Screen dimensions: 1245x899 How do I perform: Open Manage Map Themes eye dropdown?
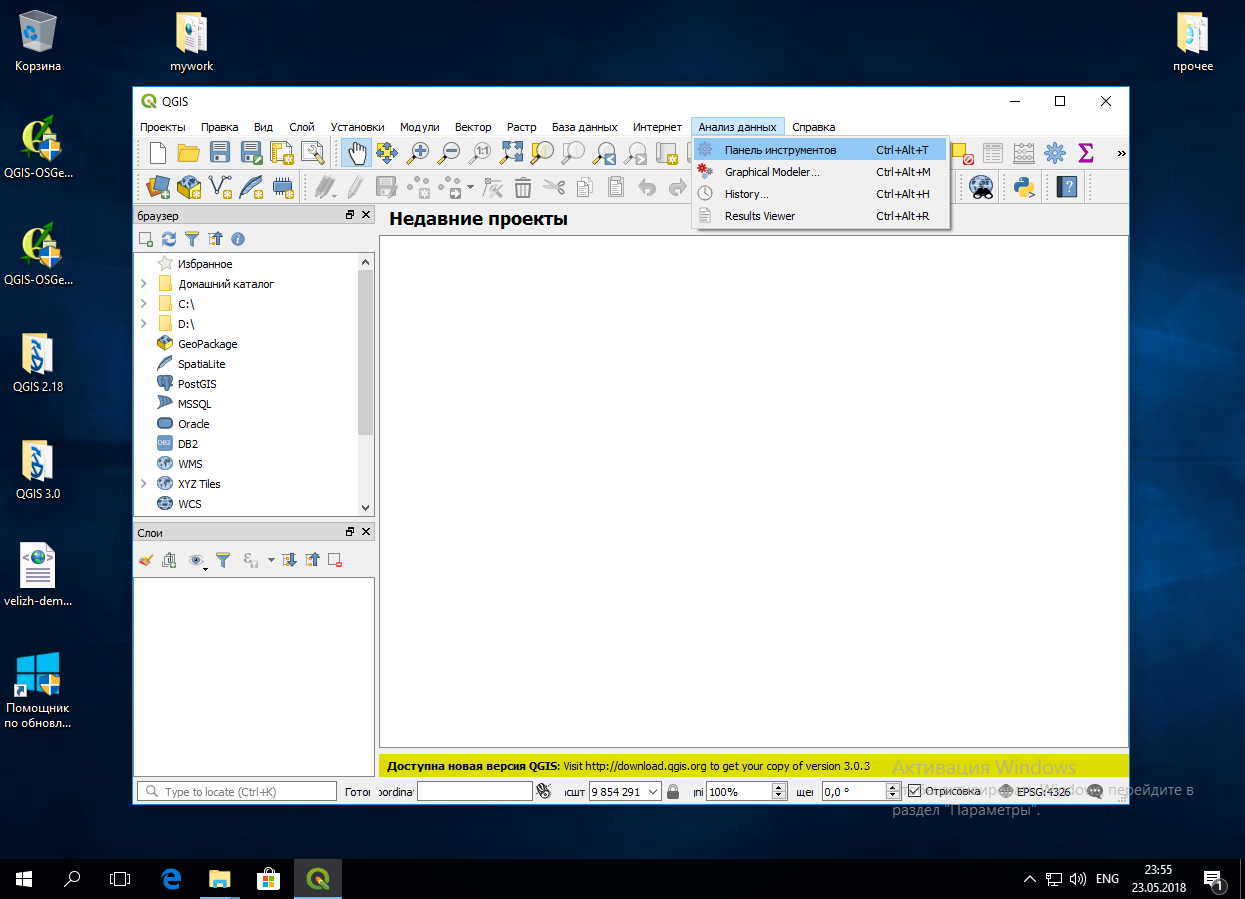(x=198, y=561)
